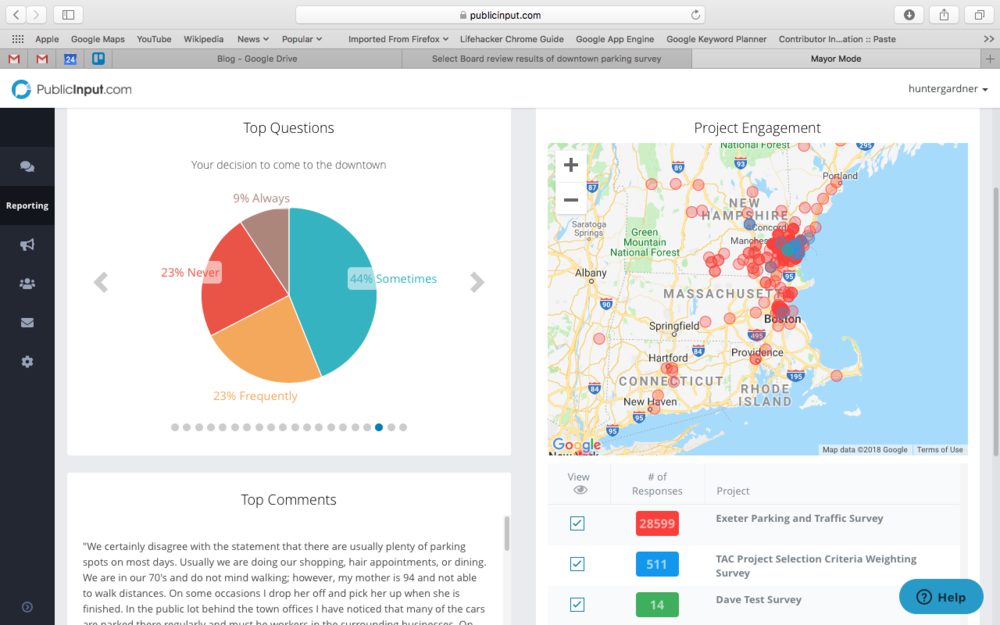
Task: Click the PublicInput.com logo
Action: point(71,90)
